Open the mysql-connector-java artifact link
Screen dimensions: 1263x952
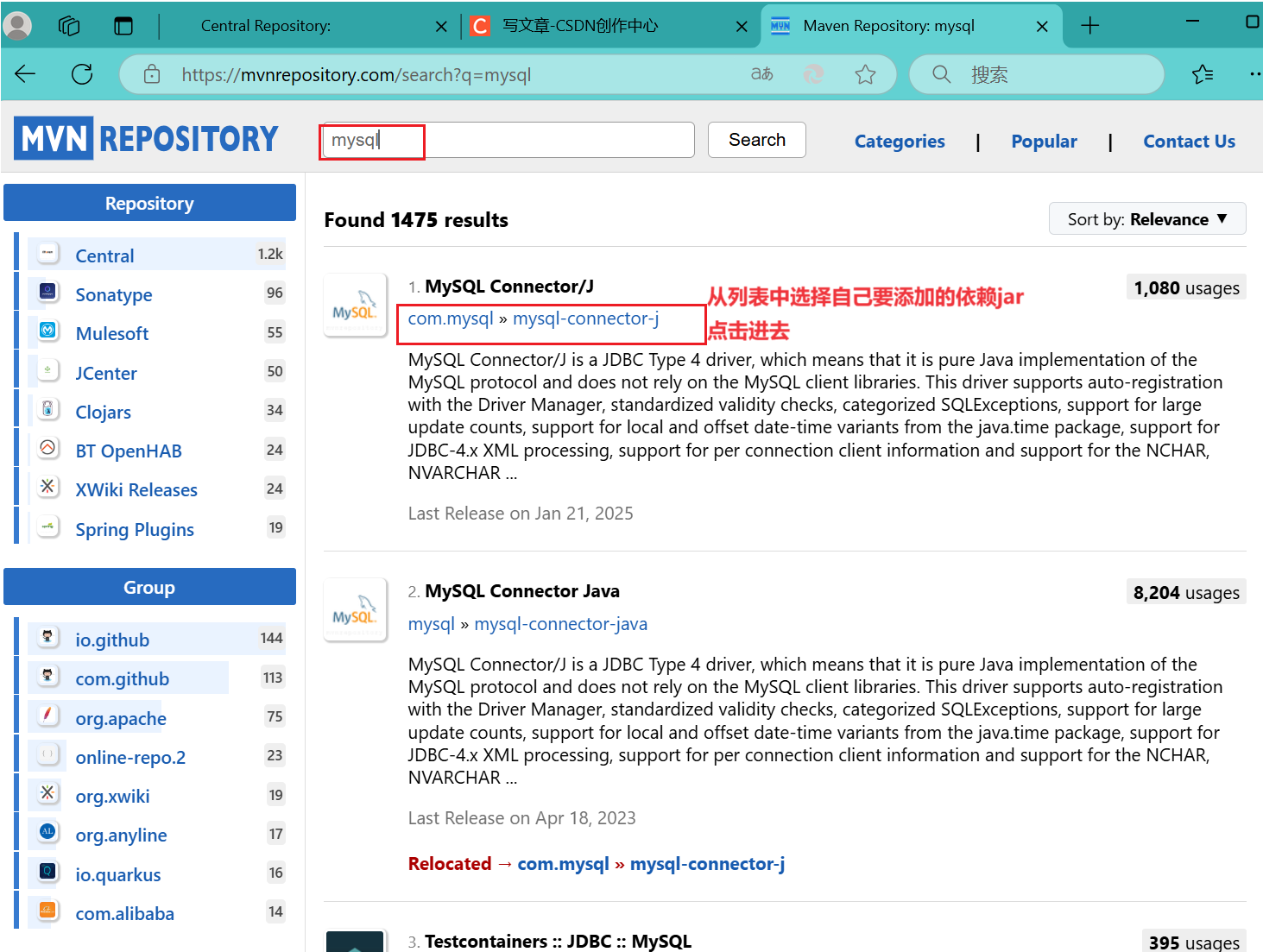561,624
